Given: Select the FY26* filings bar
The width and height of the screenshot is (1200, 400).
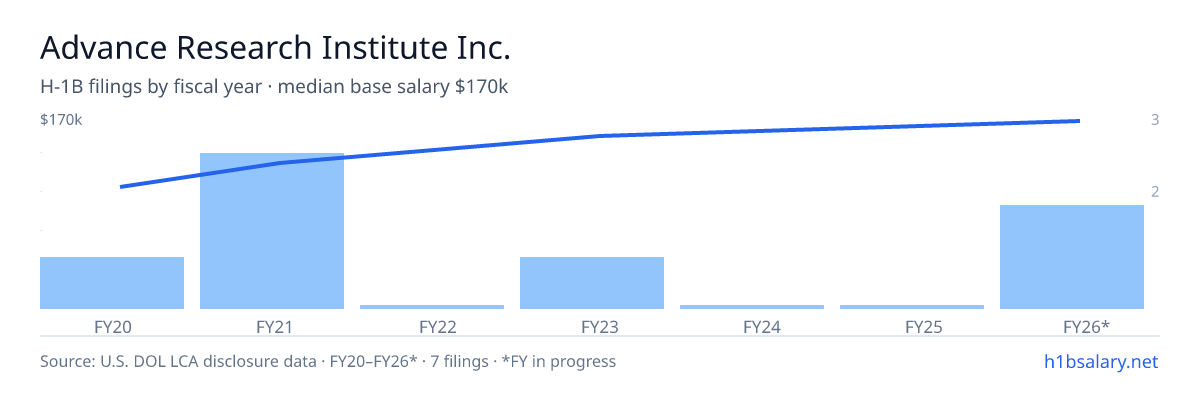Looking at the screenshot, I should pyautogui.click(x=1072, y=257).
